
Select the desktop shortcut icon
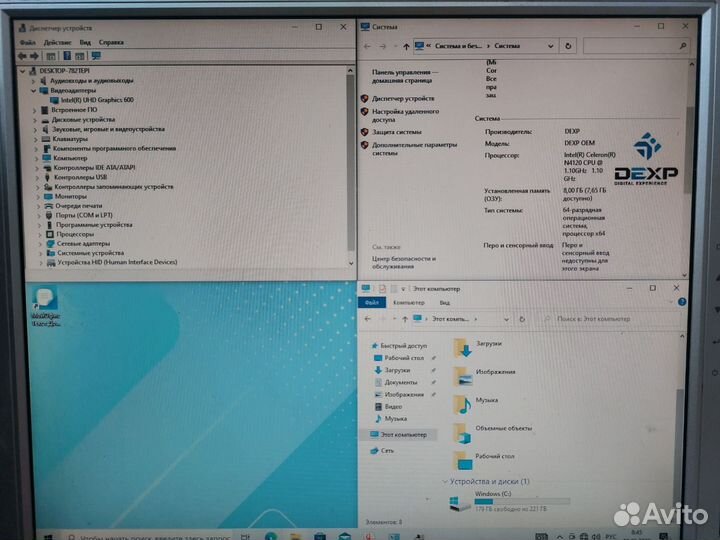coord(46,305)
